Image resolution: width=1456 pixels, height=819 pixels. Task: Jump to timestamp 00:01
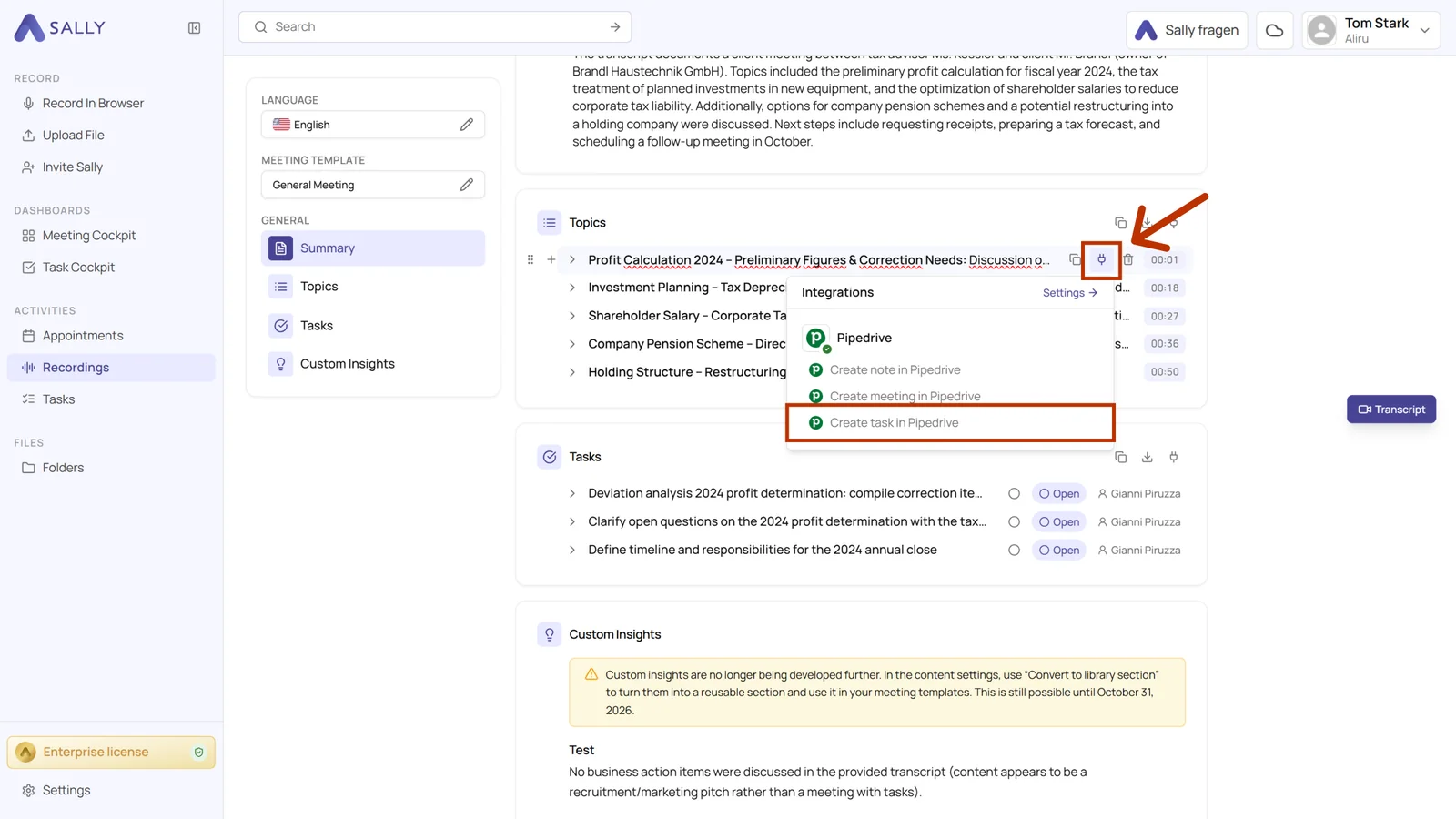click(1165, 260)
